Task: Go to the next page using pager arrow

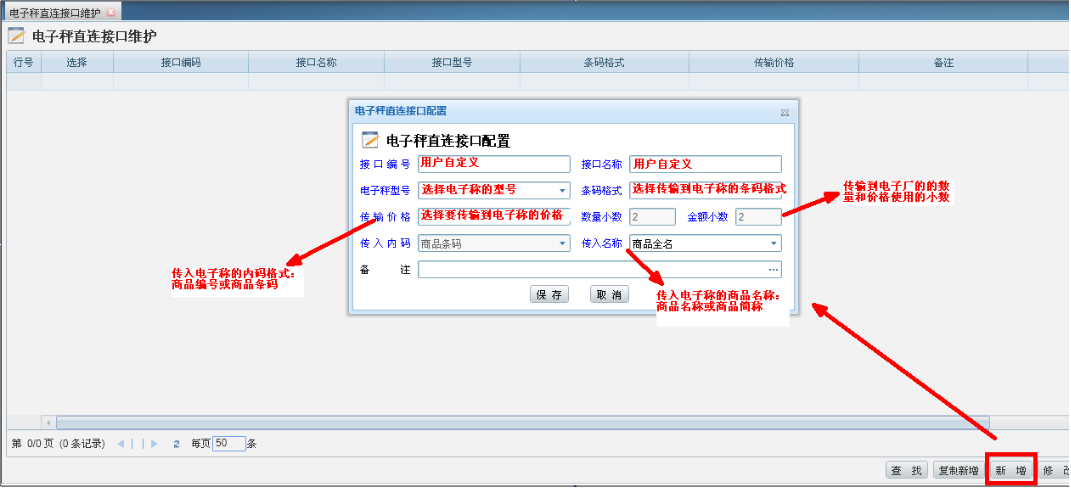Action: coord(153,443)
